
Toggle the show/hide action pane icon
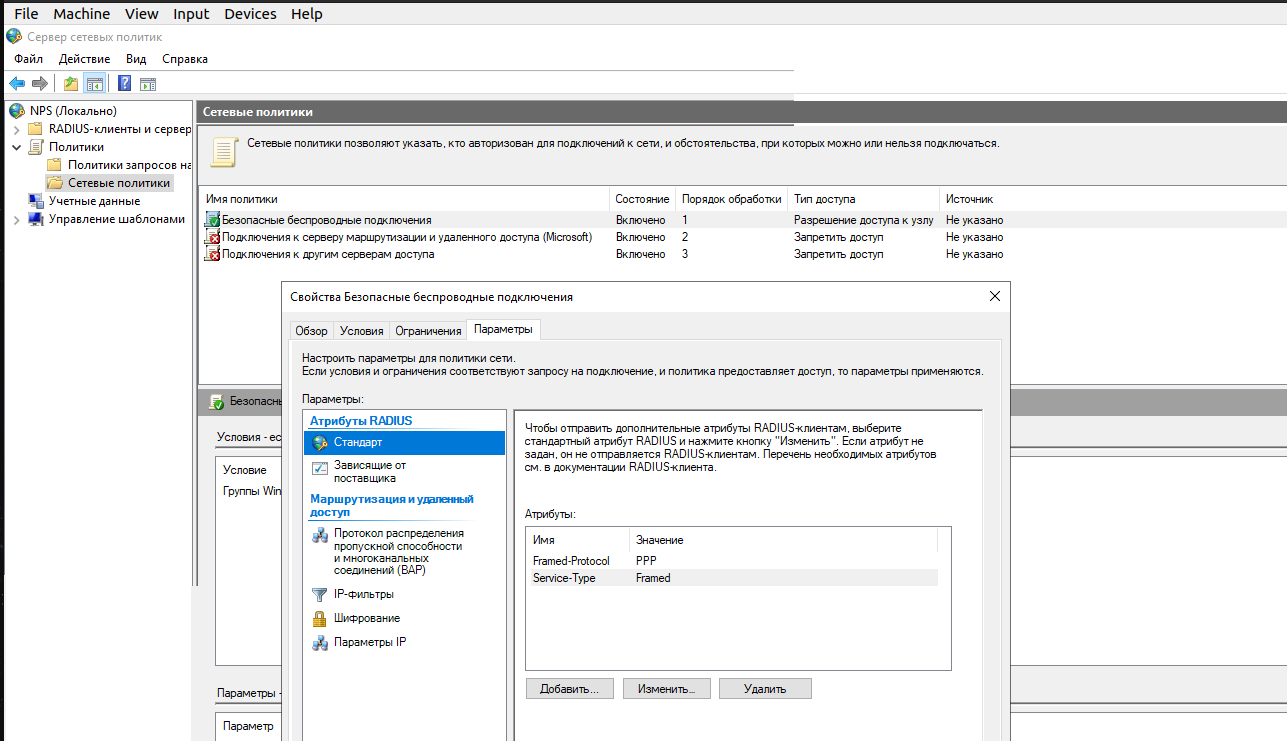[x=148, y=84]
